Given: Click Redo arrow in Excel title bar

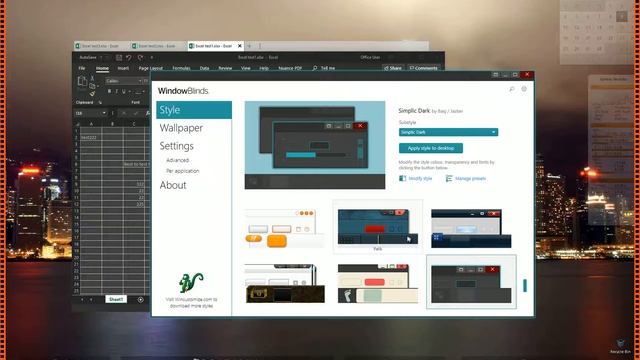Looking at the screenshot, I should [x=140, y=58].
